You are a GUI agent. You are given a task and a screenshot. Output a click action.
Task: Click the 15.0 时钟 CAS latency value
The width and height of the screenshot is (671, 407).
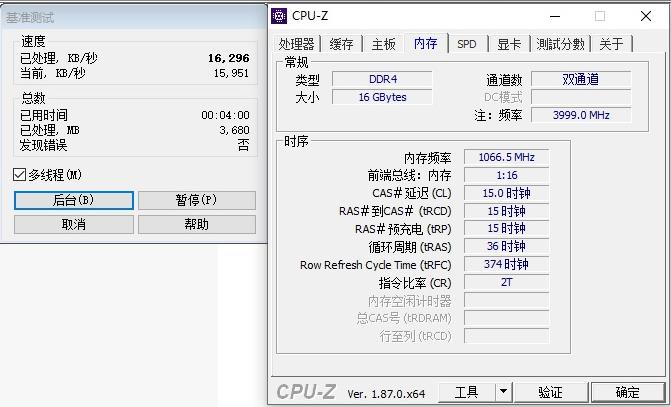(506, 193)
